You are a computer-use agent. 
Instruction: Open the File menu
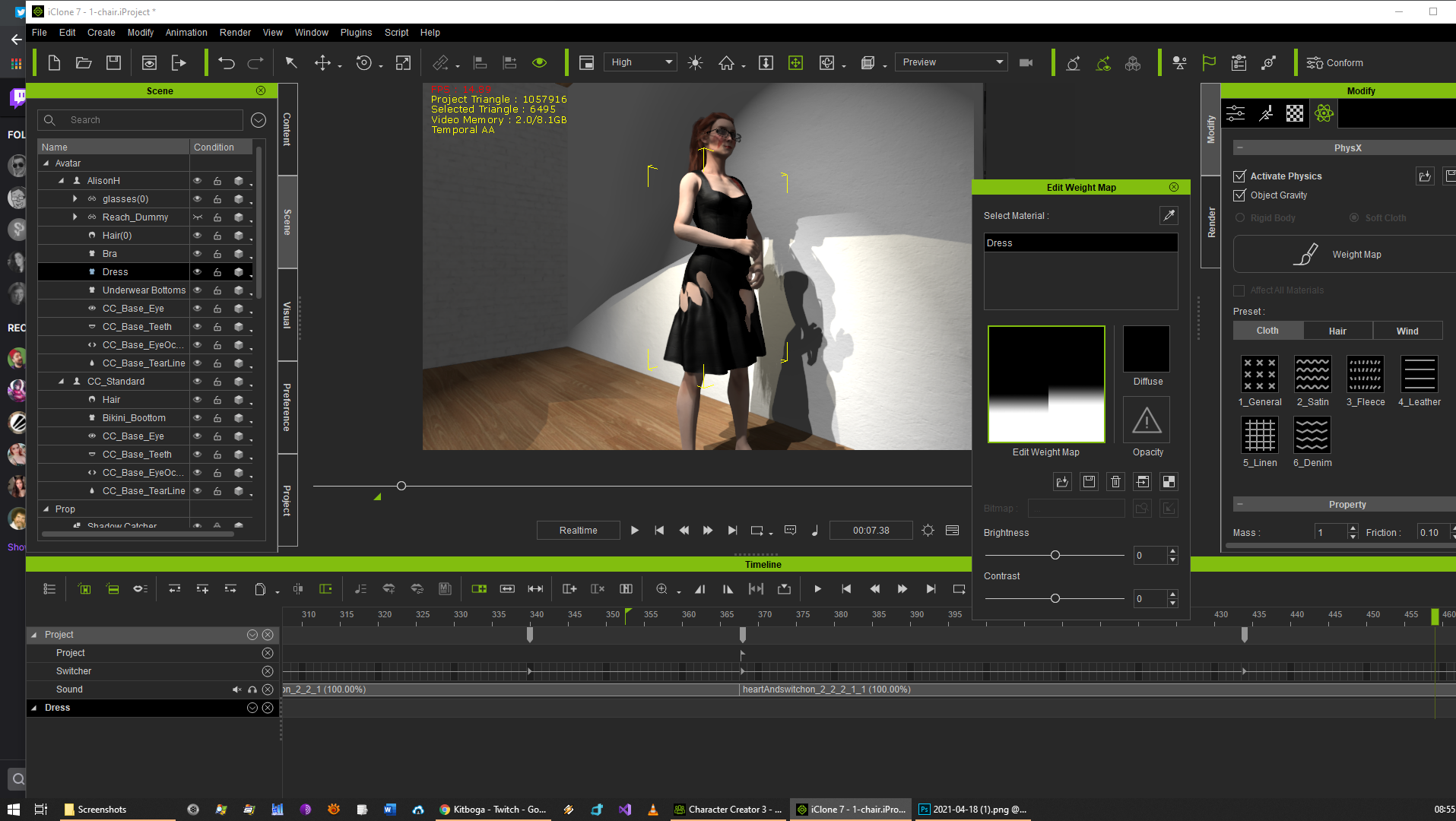click(40, 33)
